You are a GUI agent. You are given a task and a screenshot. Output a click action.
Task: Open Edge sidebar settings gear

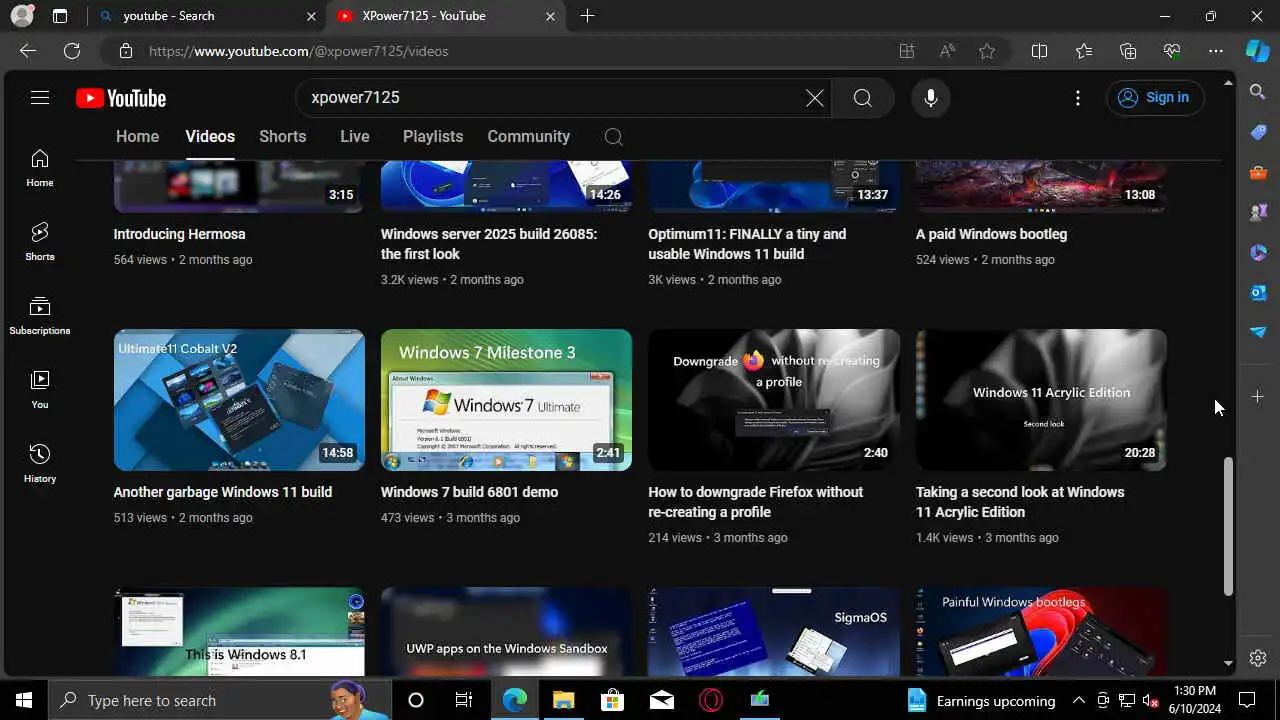coord(1258,658)
